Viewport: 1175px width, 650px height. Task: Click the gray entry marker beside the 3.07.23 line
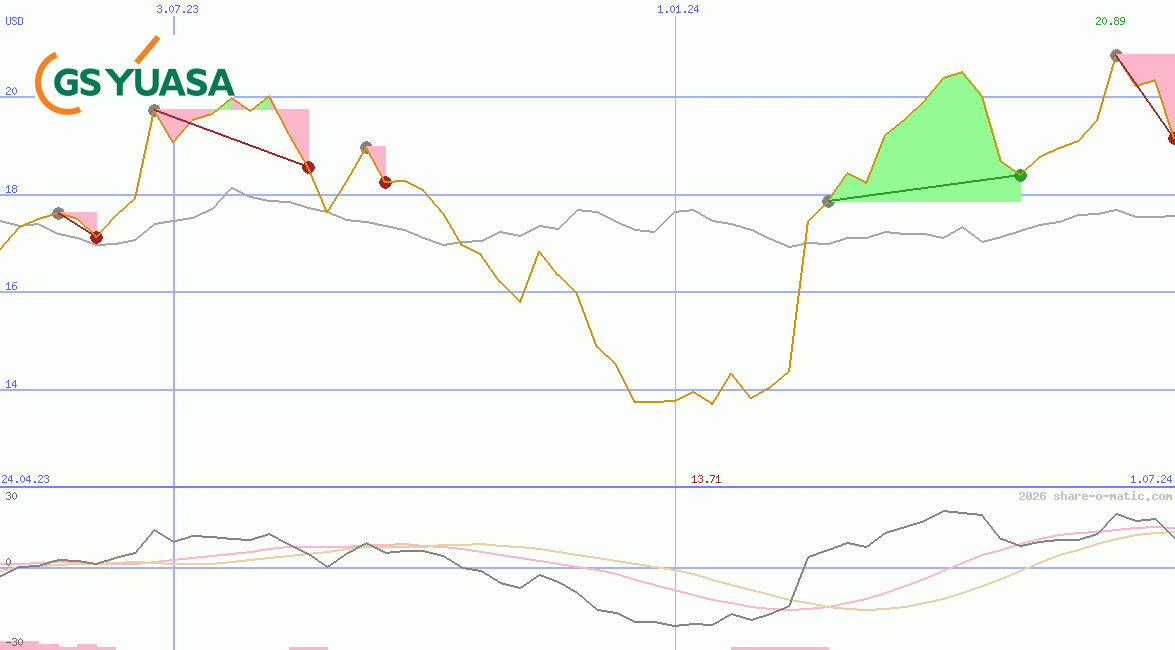(x=154, y=110)
